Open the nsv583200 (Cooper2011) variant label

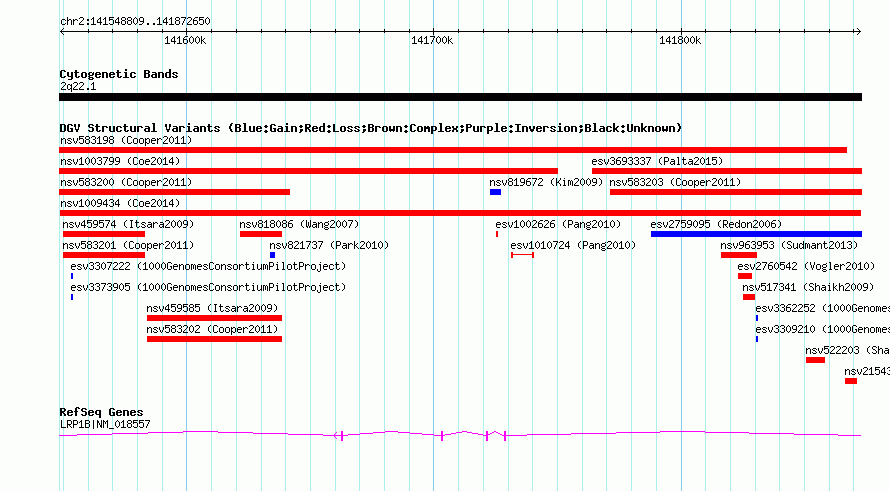(126, 182)
